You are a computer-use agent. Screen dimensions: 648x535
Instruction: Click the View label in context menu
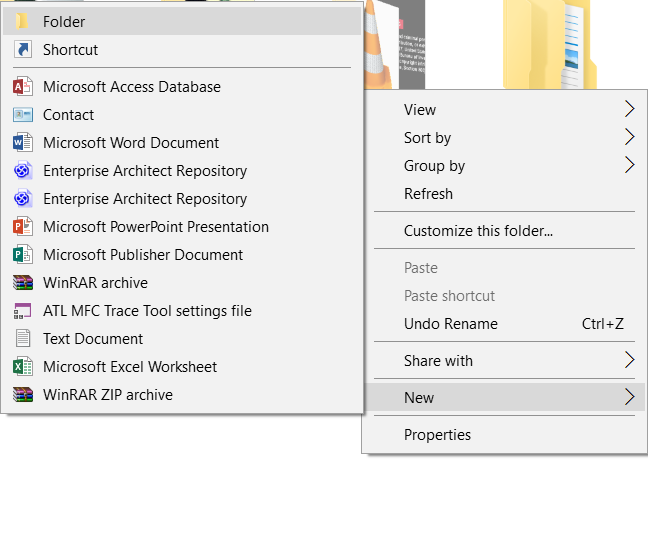pyautogui.click(x=420, y=109)
